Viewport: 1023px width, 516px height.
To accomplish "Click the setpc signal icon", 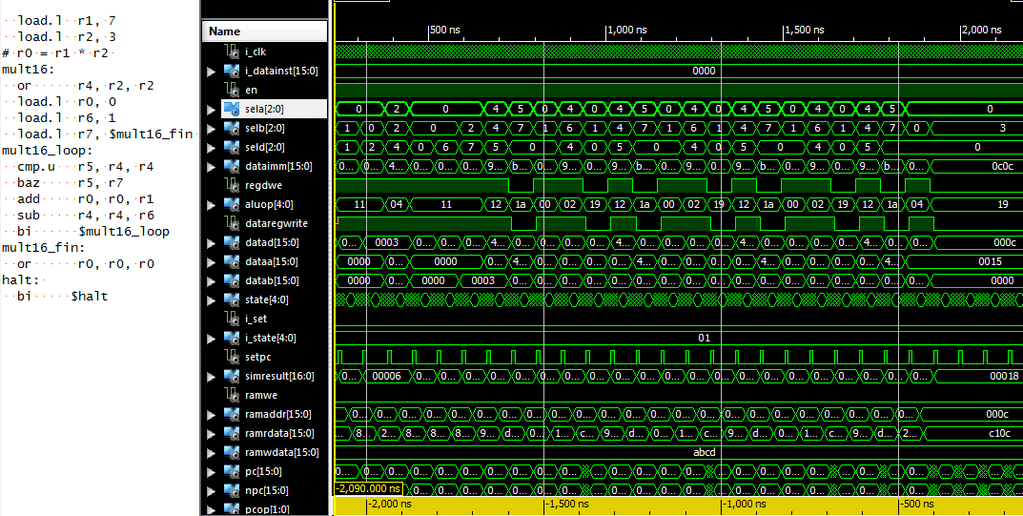I will tap(231, 357).
